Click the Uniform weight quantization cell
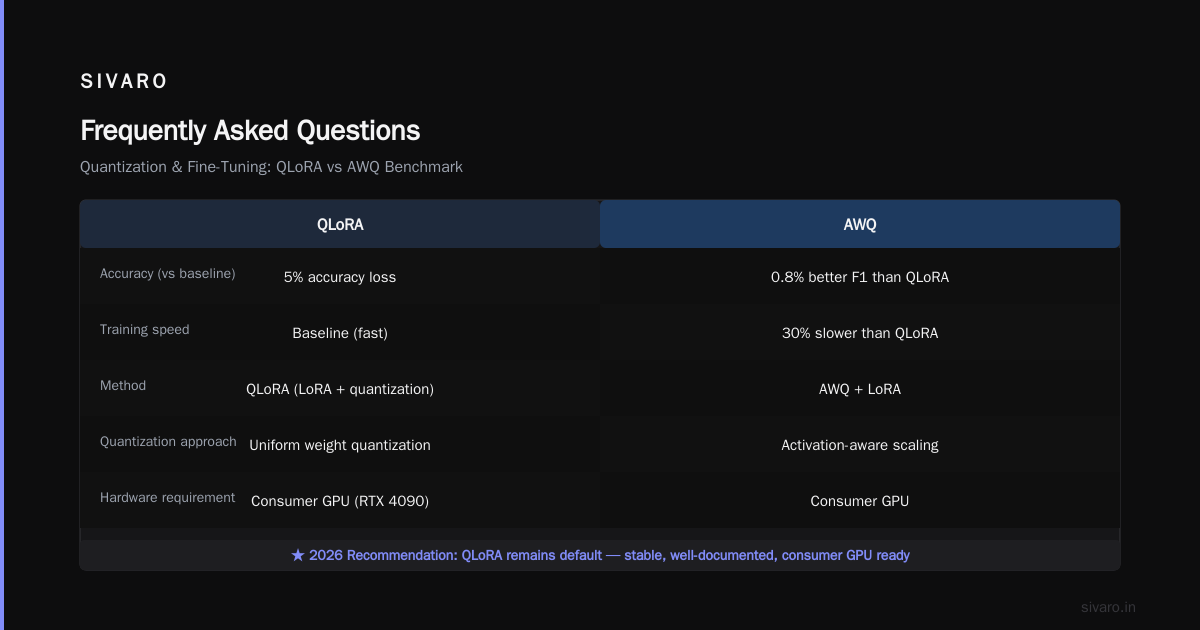Viewport: 1200px width, 630px height. [340, 445]
